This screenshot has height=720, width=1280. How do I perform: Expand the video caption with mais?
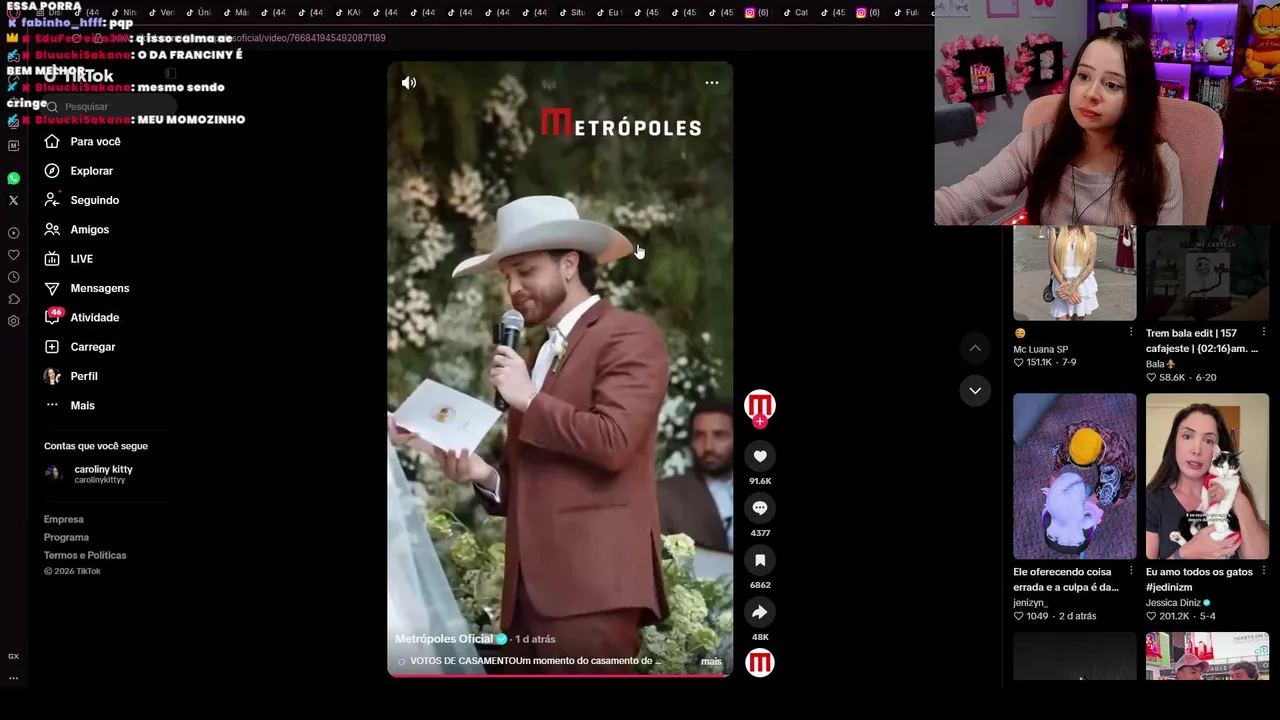coord(711,661)
